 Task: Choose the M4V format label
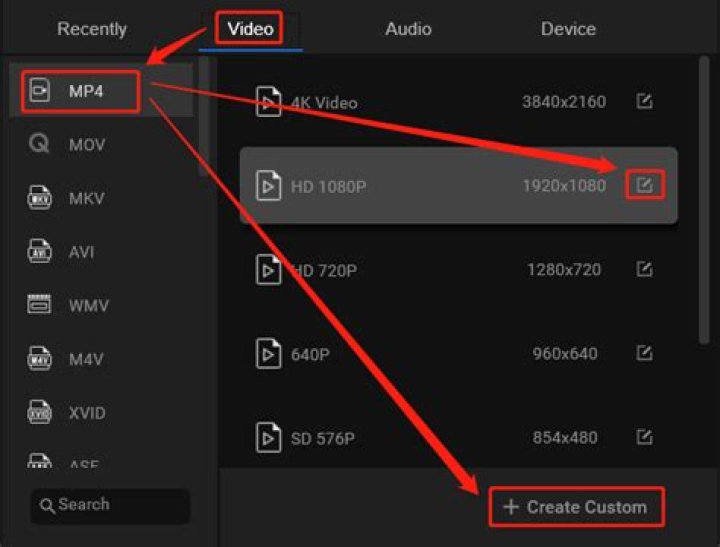[86, 359]
